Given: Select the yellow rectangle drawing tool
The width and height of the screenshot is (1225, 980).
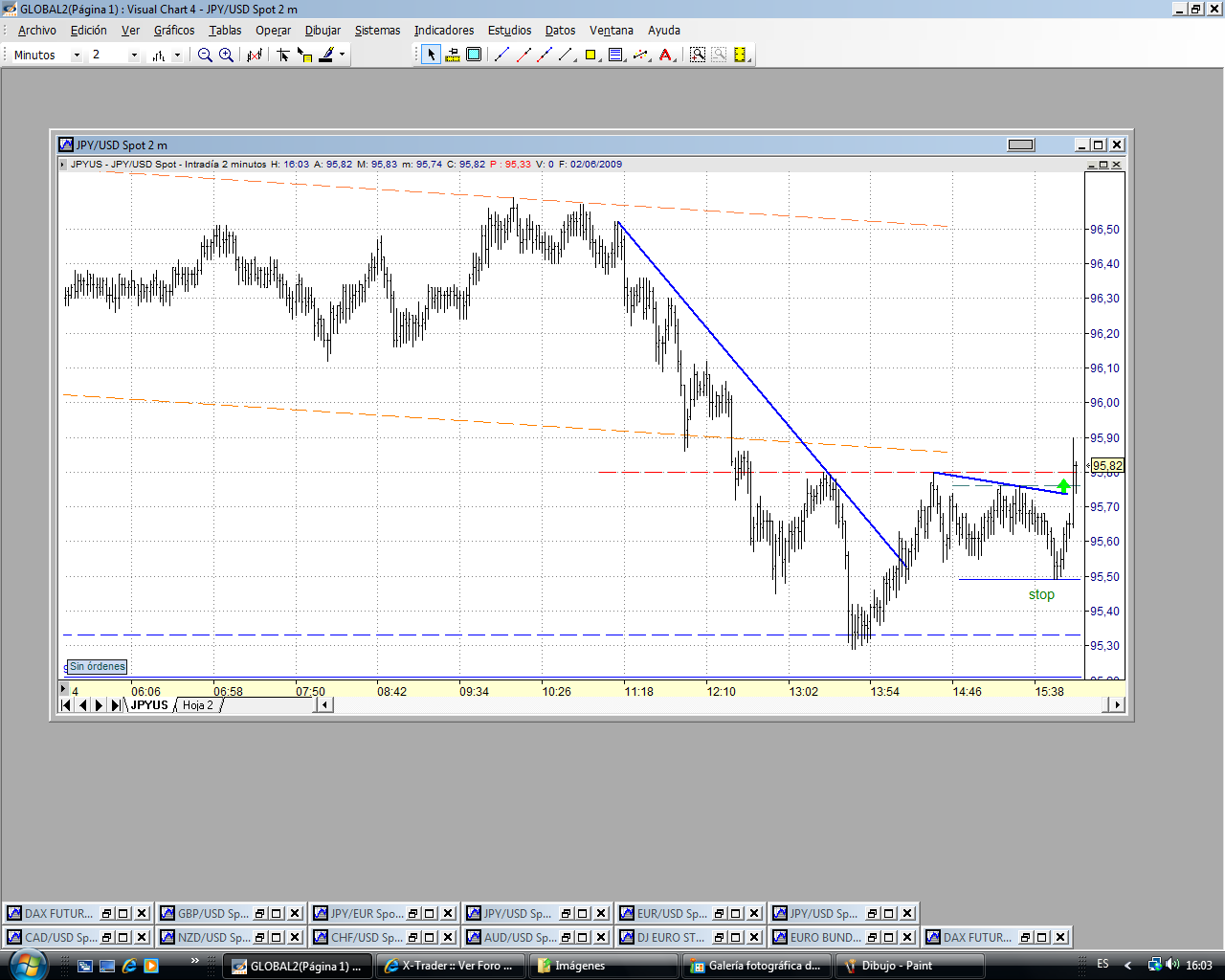Looking at the screenshot, I should (590, 55).
